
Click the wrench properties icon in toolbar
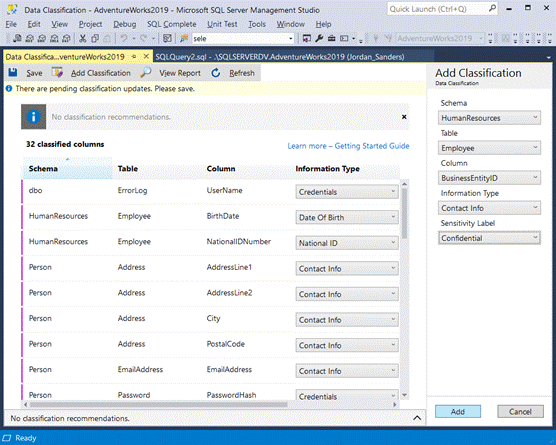319,38
